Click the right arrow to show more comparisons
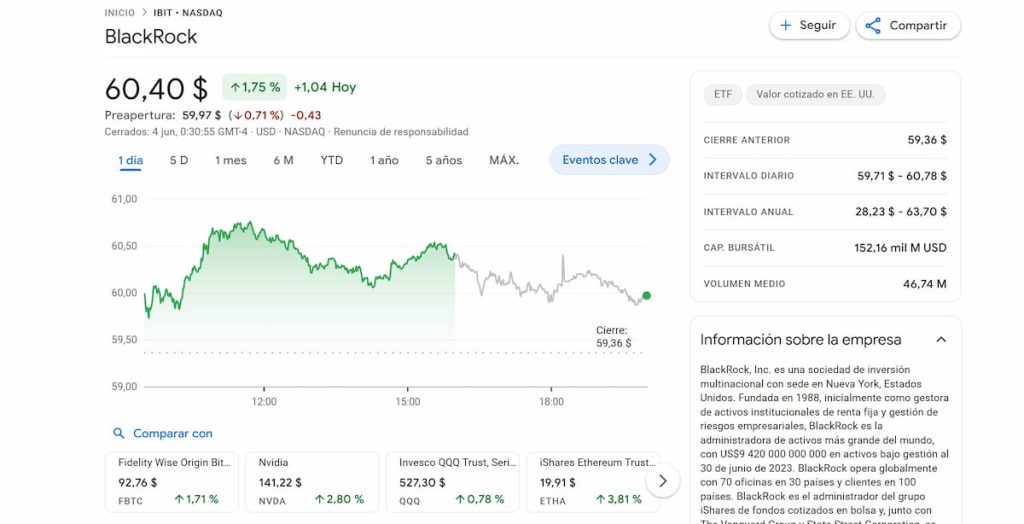The height and width of the screenshot is (524, 1024). click(x=663, y=482)
